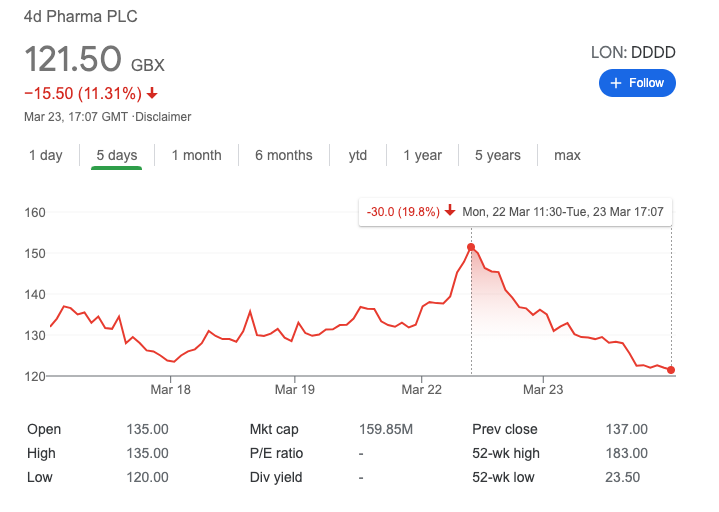
Task: Click the -30.0 (19.8%) tooltip value
Action: 403,212
